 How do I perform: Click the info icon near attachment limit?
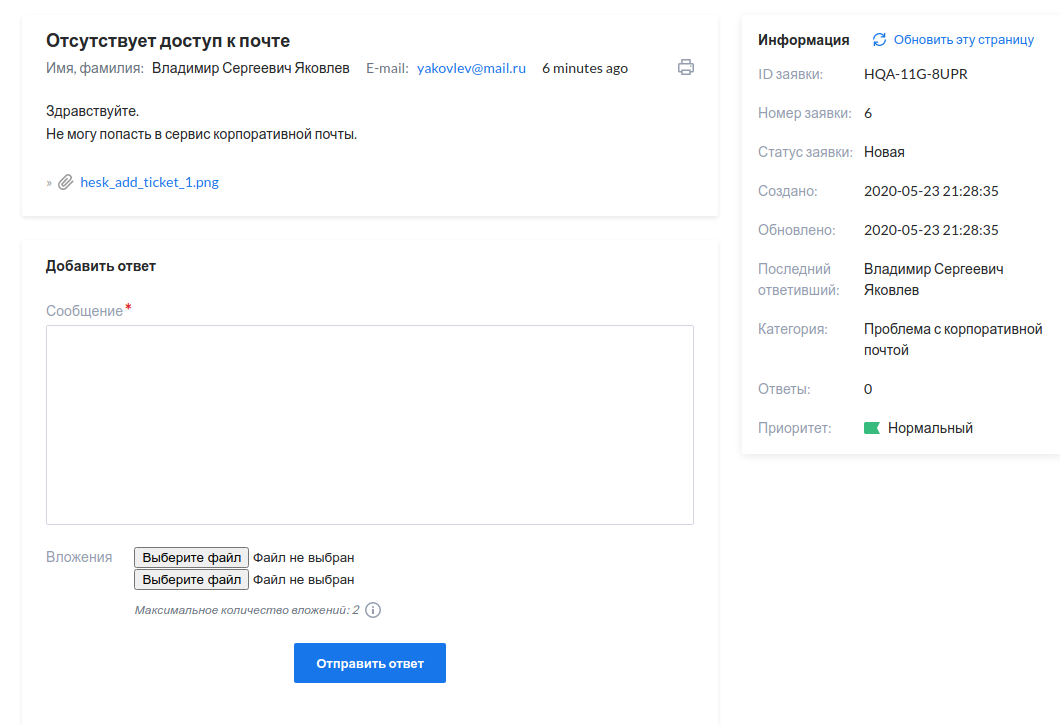pyautogui.click(x=373, y=610)
